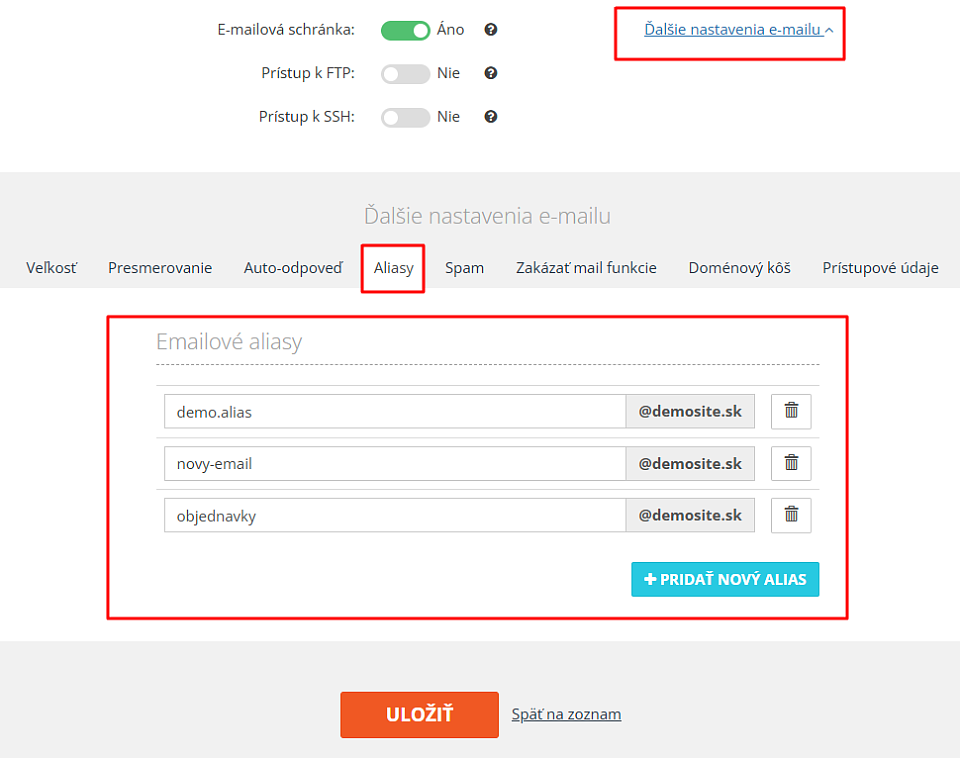Viewport: 960px width, 758px height.
Task: Open help icon for Prístup k SSH
Action: click(x=490, y=116)
